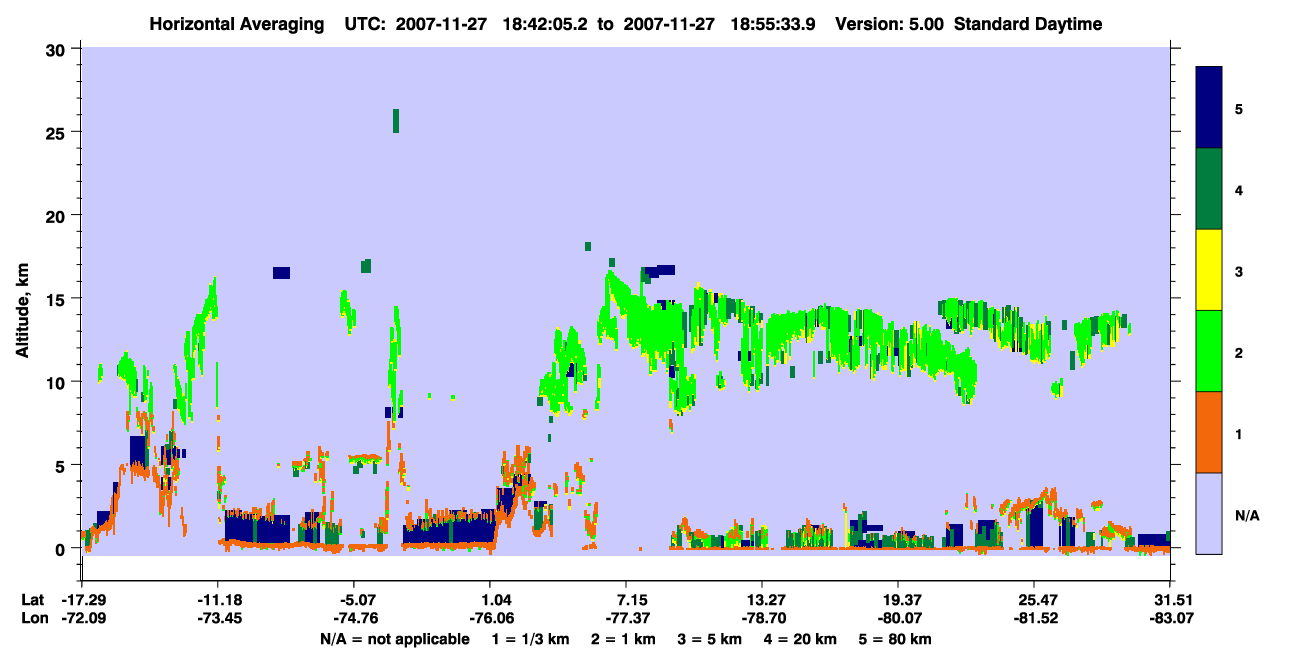Click the '3 = 5 km' legend text

coord(711,639)
